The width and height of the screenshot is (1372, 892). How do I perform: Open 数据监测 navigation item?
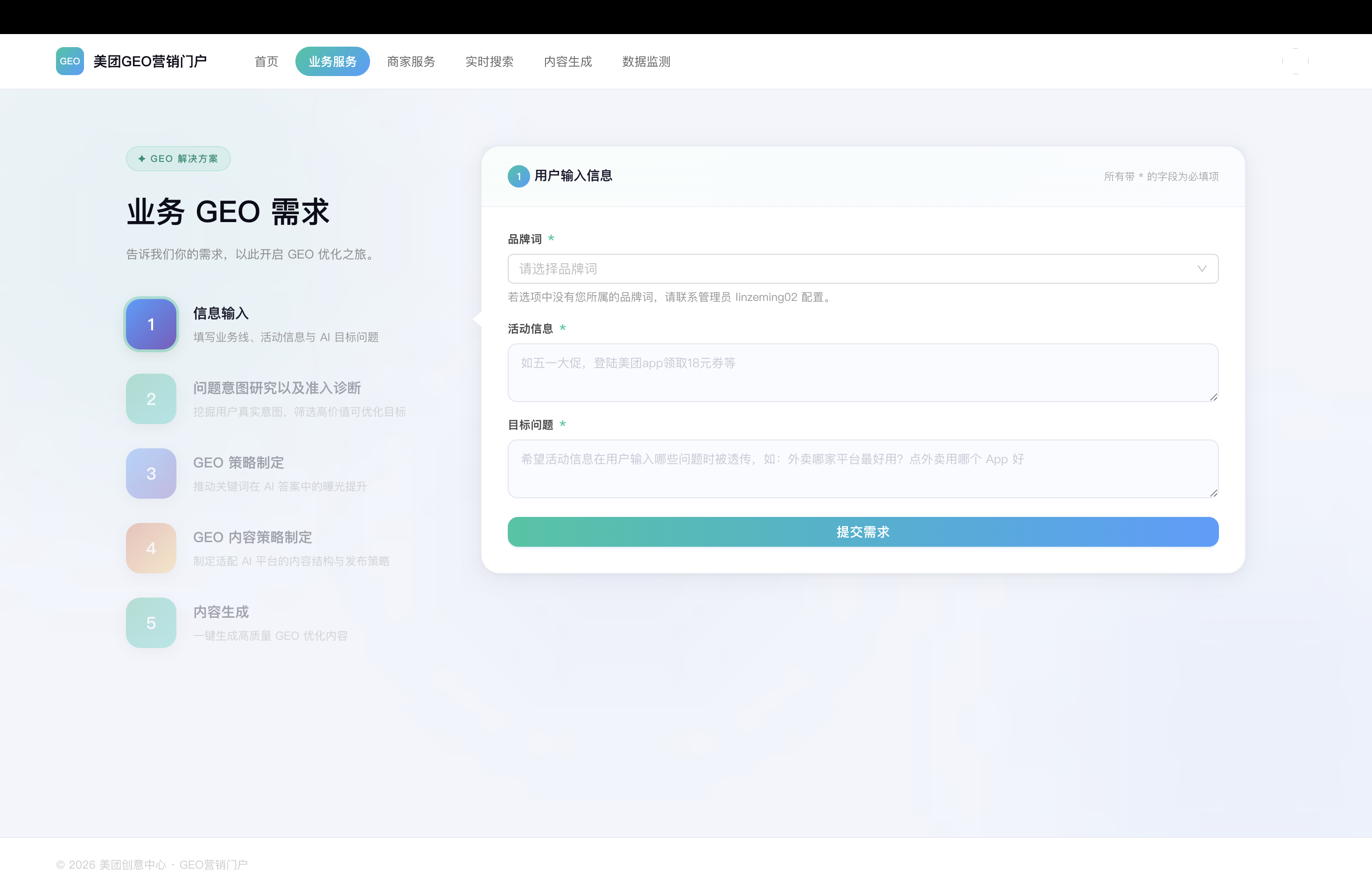[646, 62]
